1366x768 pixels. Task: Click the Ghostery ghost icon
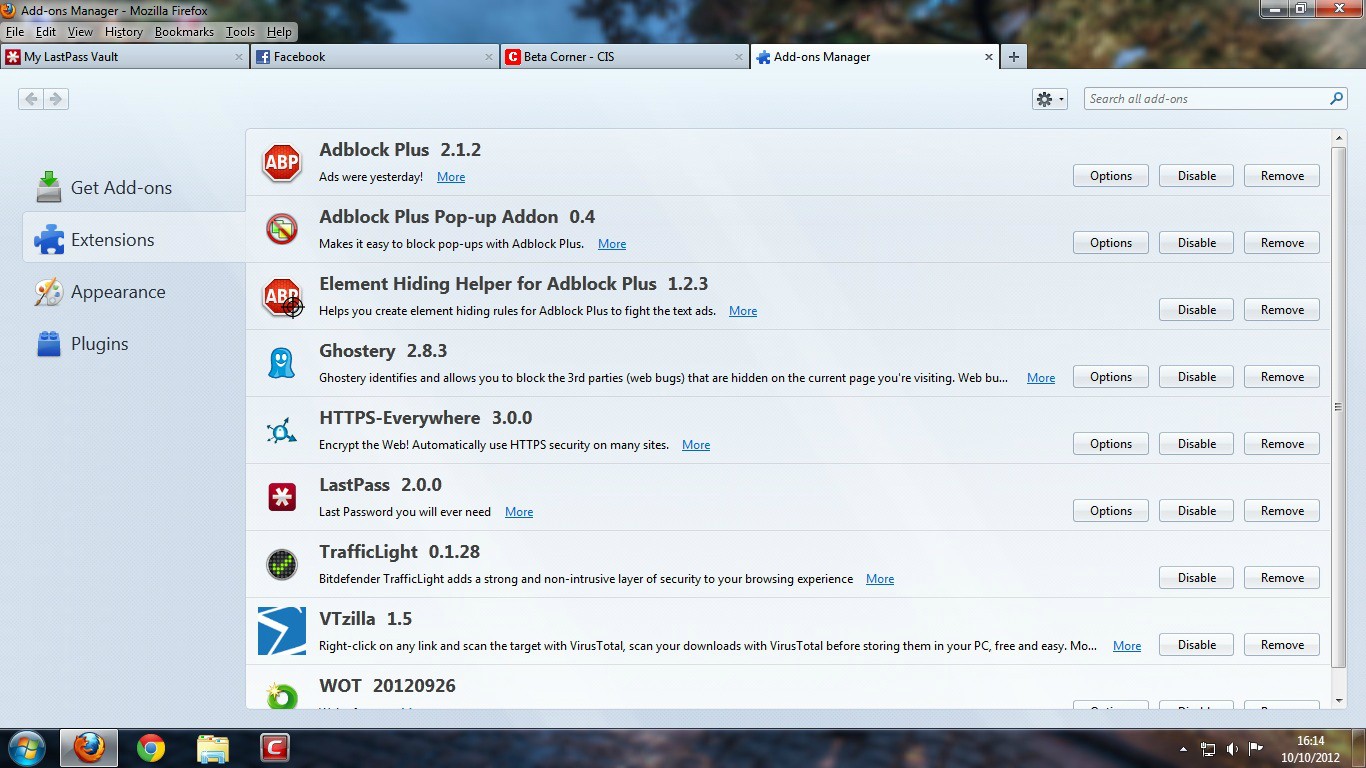pyautogui.click(x=282, y=363)
